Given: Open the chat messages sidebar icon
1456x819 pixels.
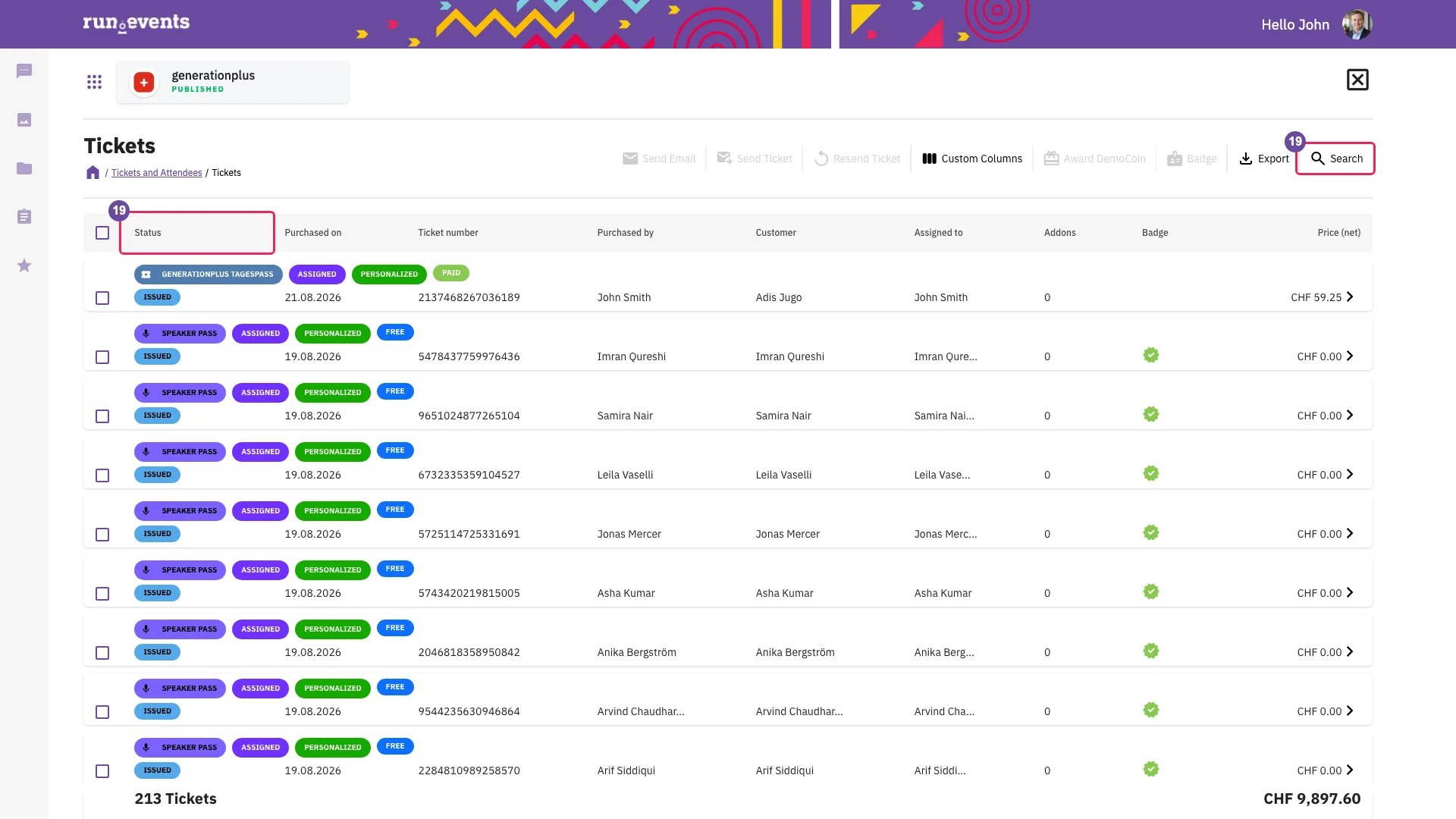Looking at the screenshot, I should pyautogui.click(x=24, y=71).
